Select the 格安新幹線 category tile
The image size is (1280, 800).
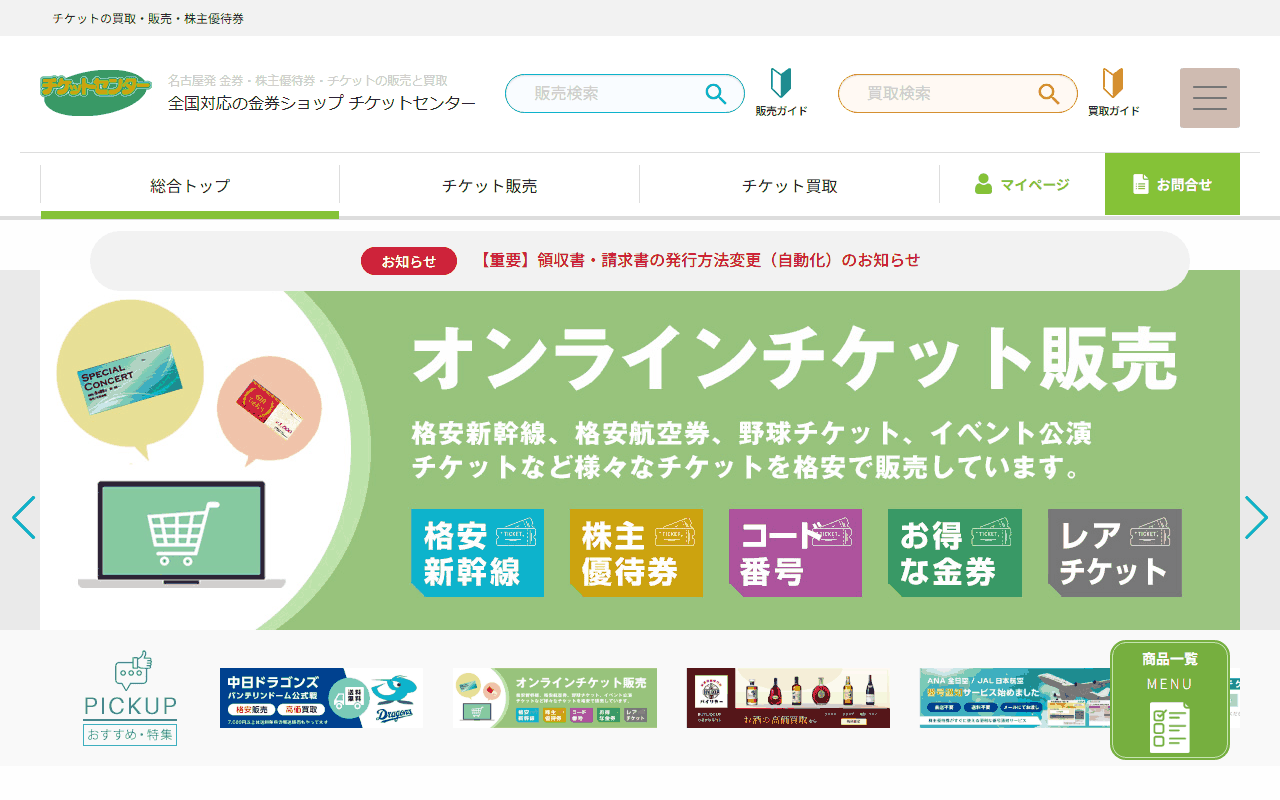point(477,553)
